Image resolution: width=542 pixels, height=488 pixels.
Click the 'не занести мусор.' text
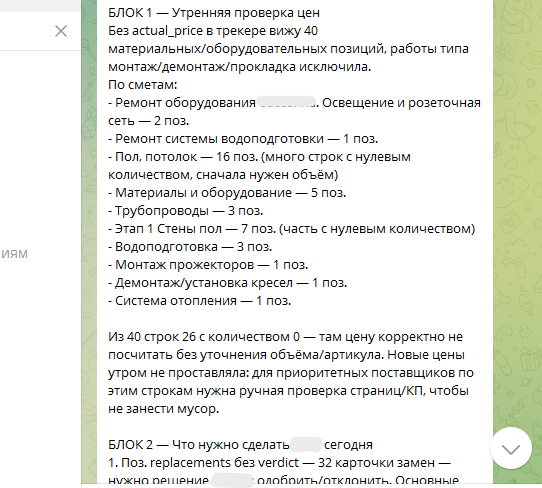tap(163, 409)
